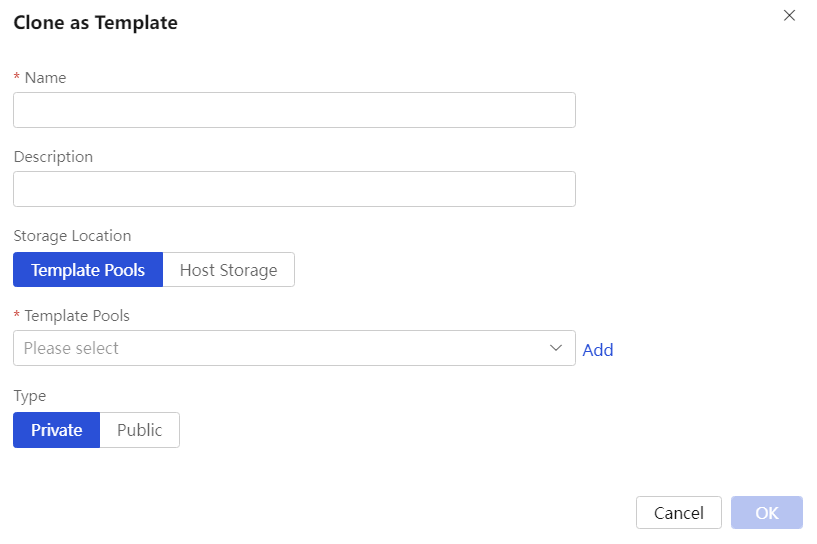The height and width of the screenshot is (544, 817).
Task: Cancel the clone operation
Action: click(679, 513)
